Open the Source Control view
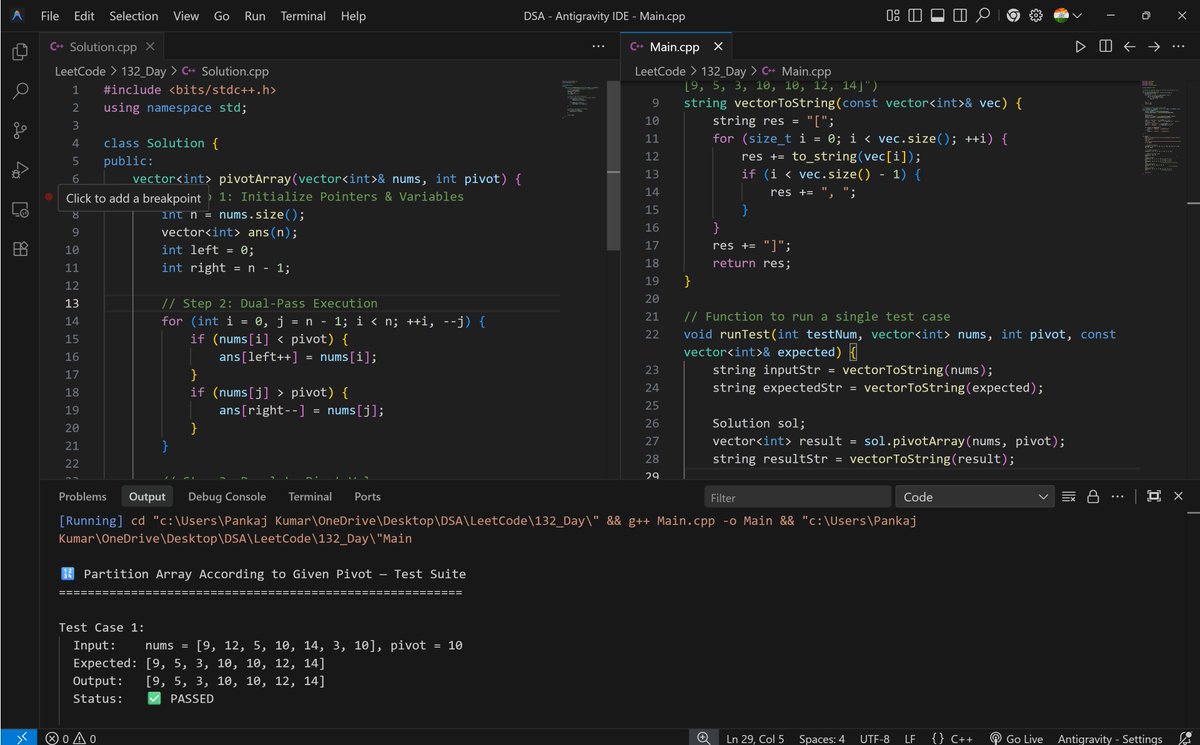This screenshot has width=1200, height=745. (20, 131)
